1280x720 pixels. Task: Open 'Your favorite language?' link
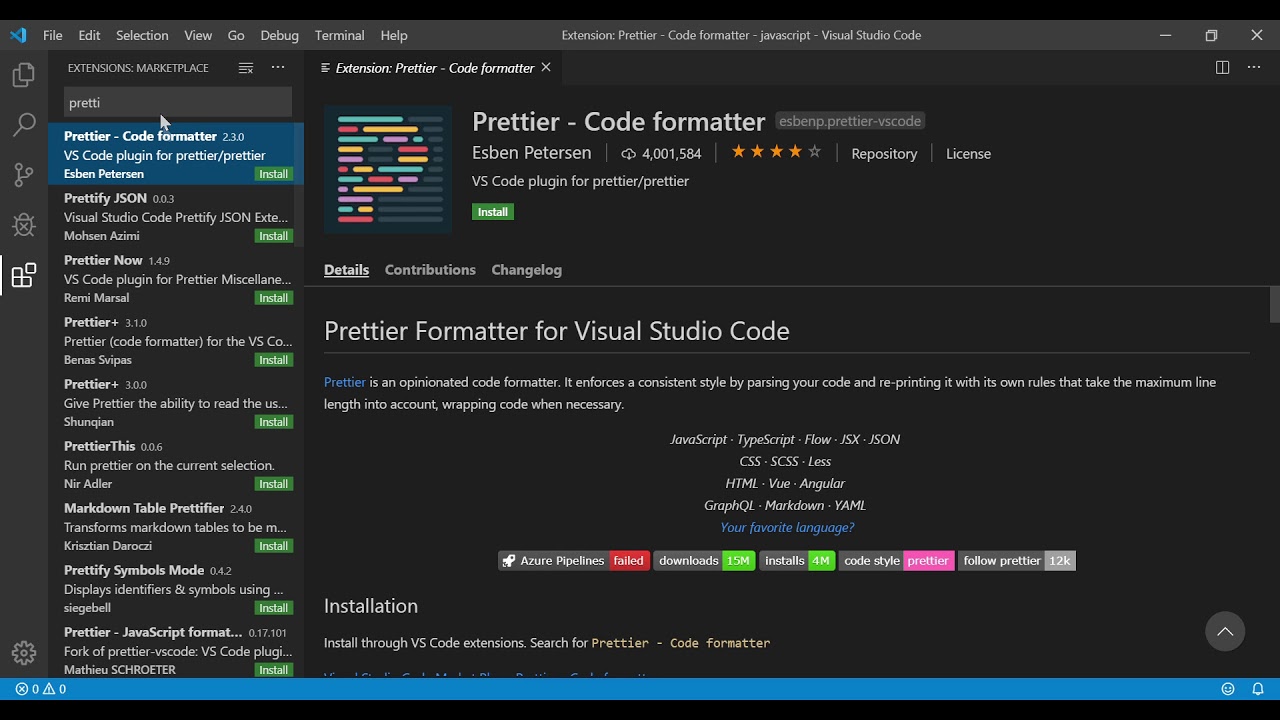787,527
